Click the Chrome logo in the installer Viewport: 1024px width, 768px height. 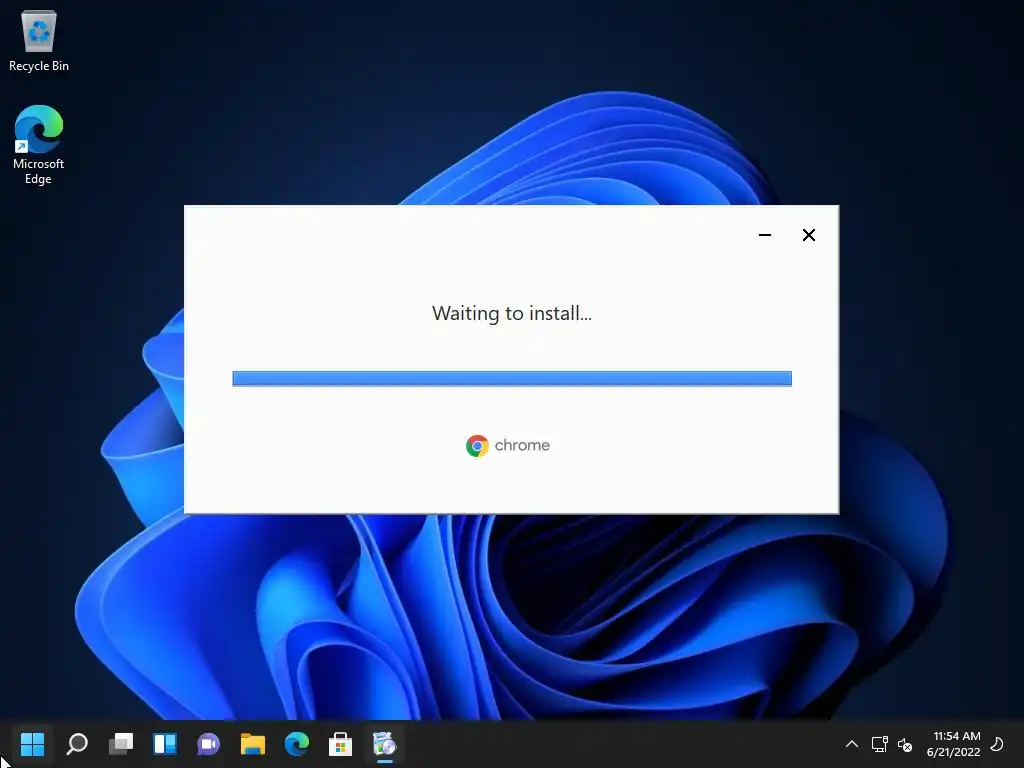(477, 446)
